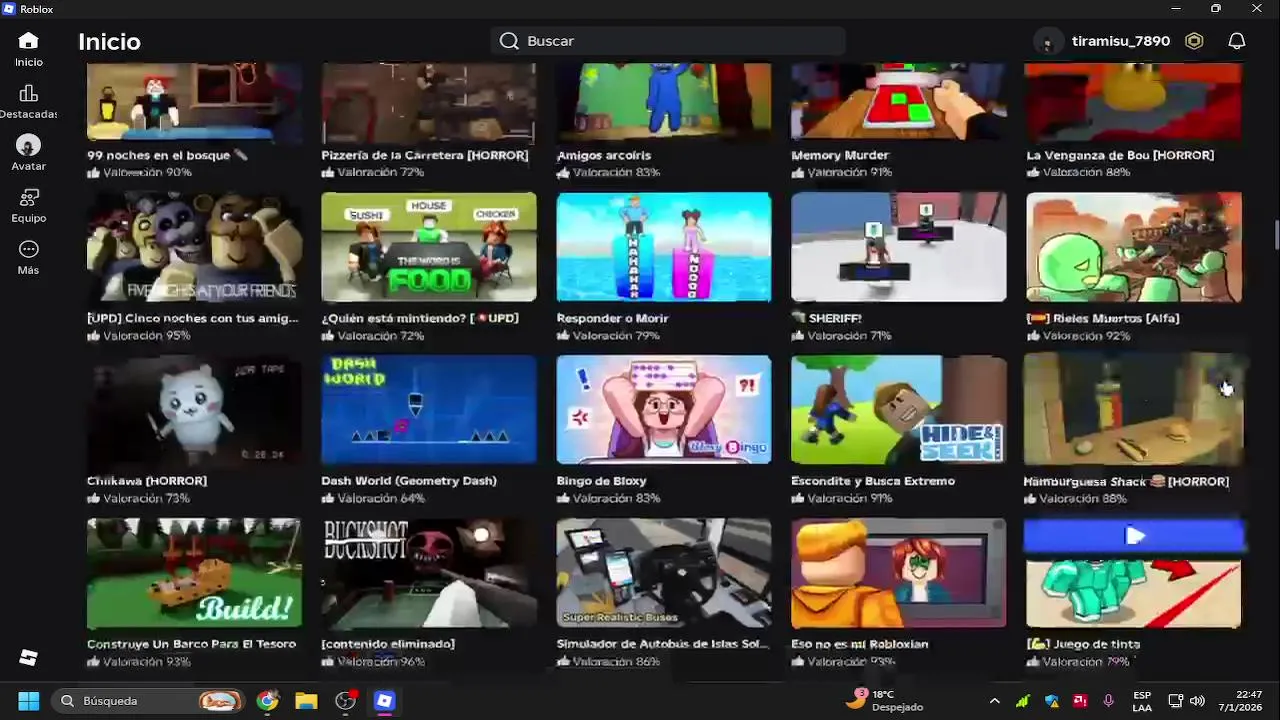
Task: Click the Memory Murder title text
Action: [x=840, y=155]
